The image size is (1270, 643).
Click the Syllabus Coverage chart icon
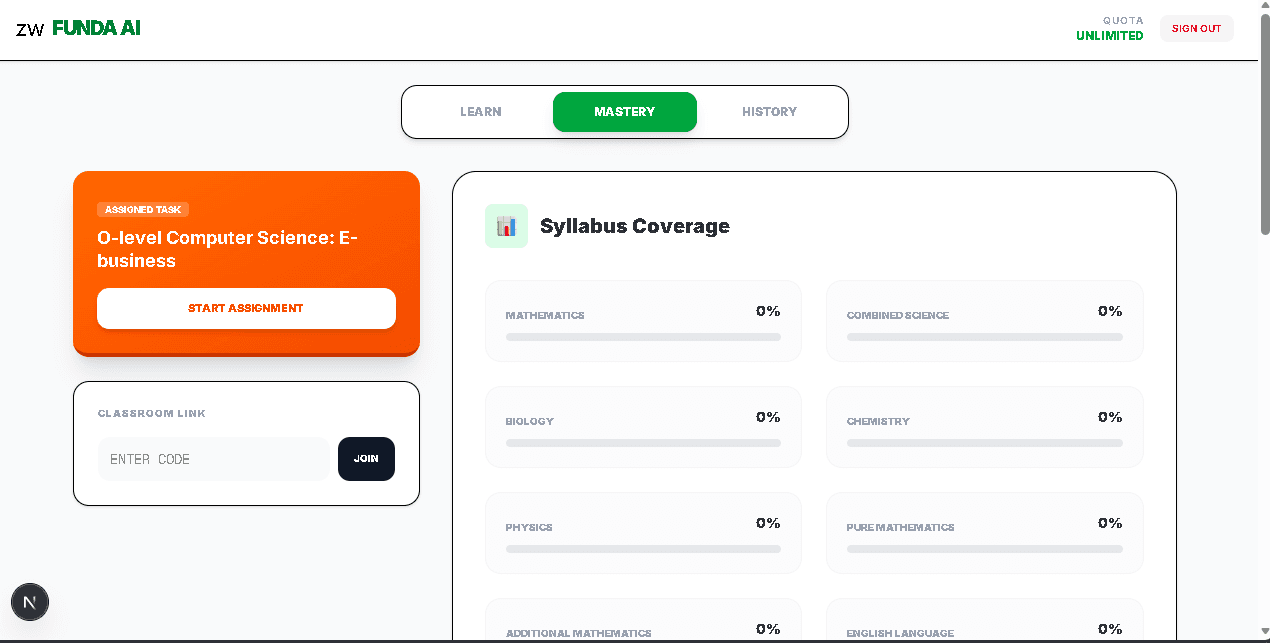pyautogui.click(x=506, y=226)
